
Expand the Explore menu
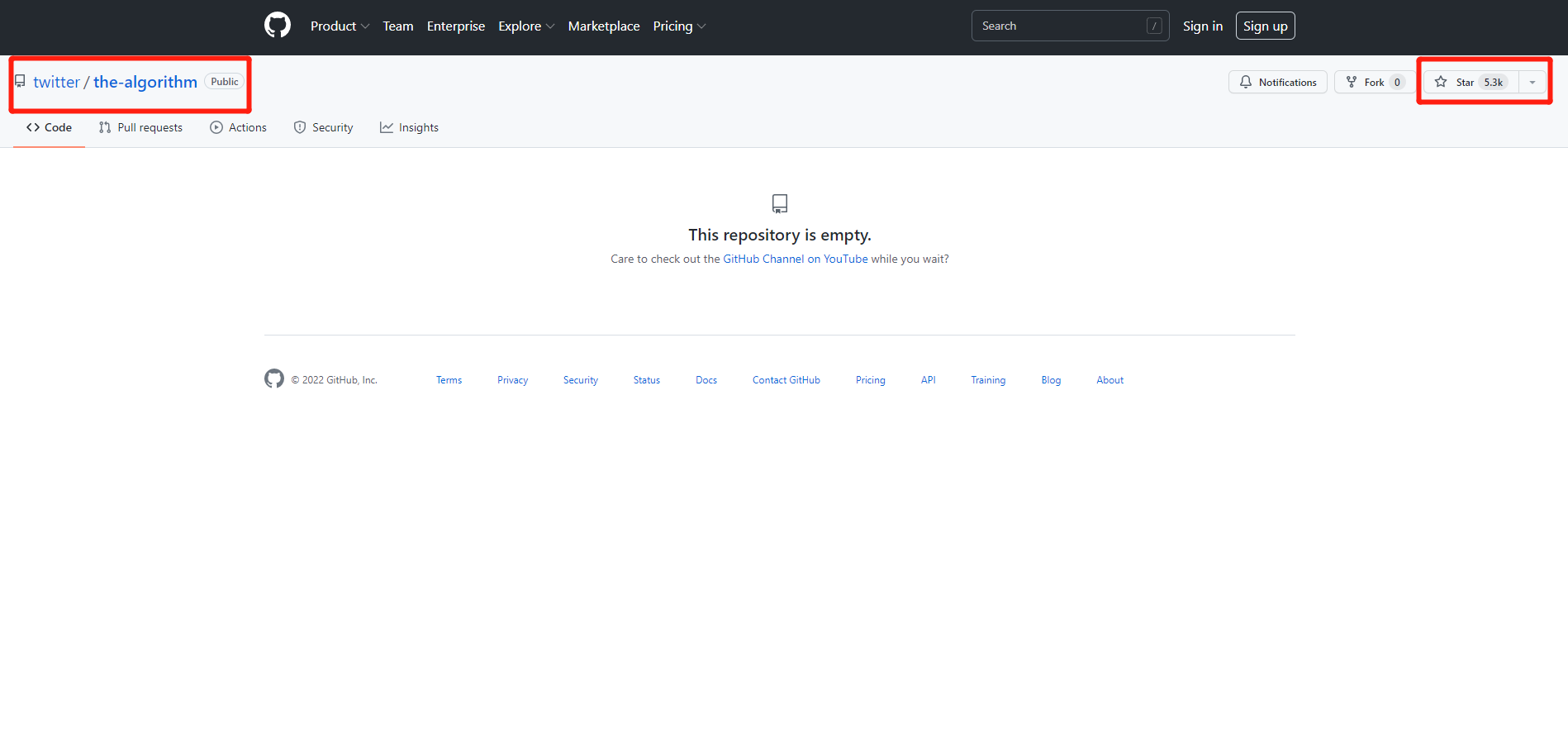pos(526,26)
